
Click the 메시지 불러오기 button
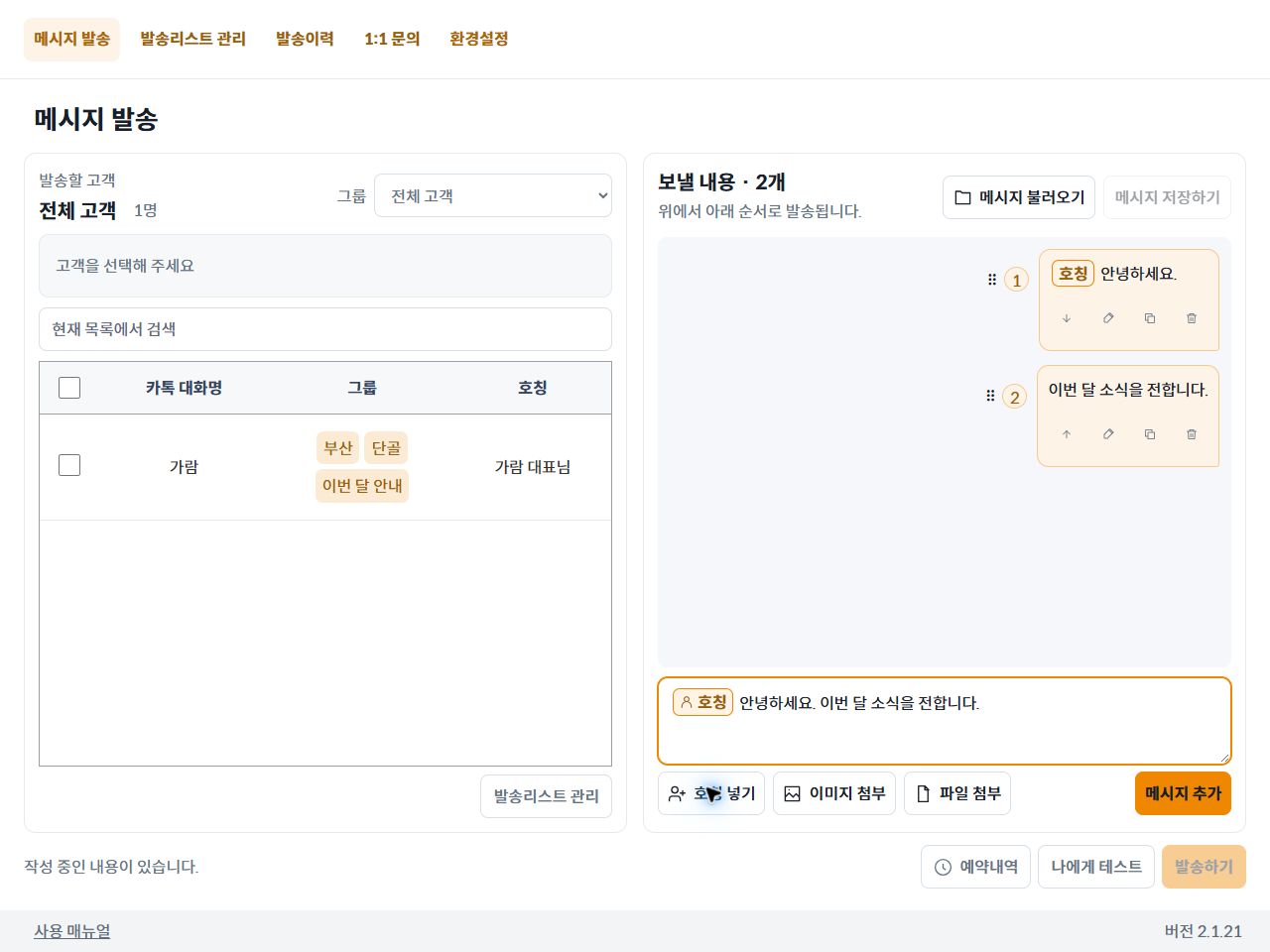[x=1019, y=197]
